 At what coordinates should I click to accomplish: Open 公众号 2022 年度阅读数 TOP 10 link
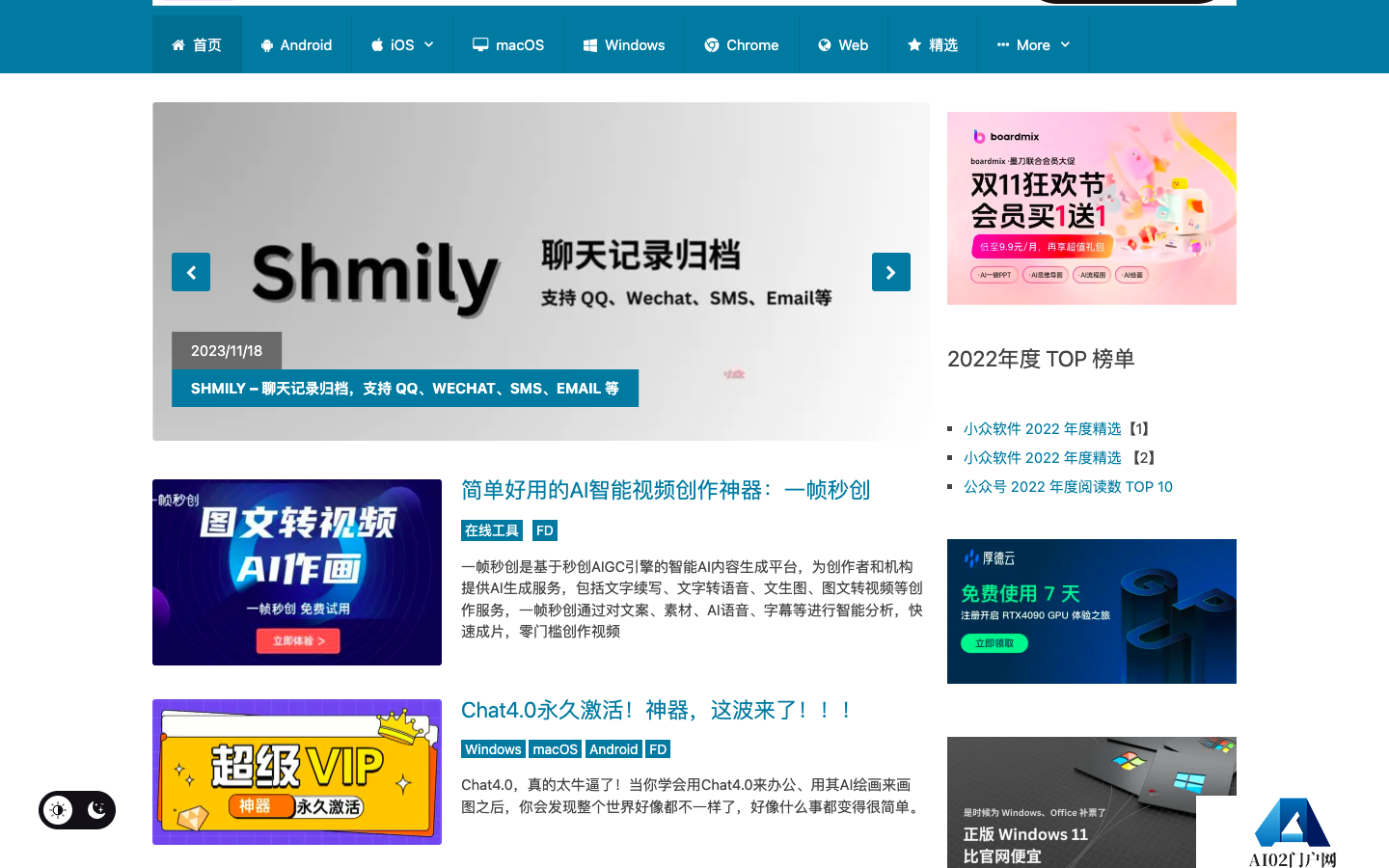[x=1068, y=486]
